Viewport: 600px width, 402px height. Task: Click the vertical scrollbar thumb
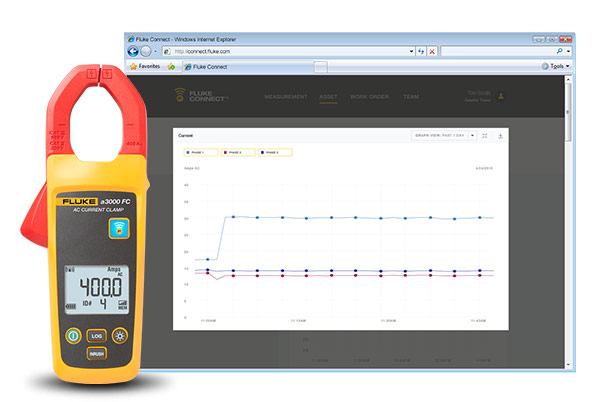click(x=568, y=112)
